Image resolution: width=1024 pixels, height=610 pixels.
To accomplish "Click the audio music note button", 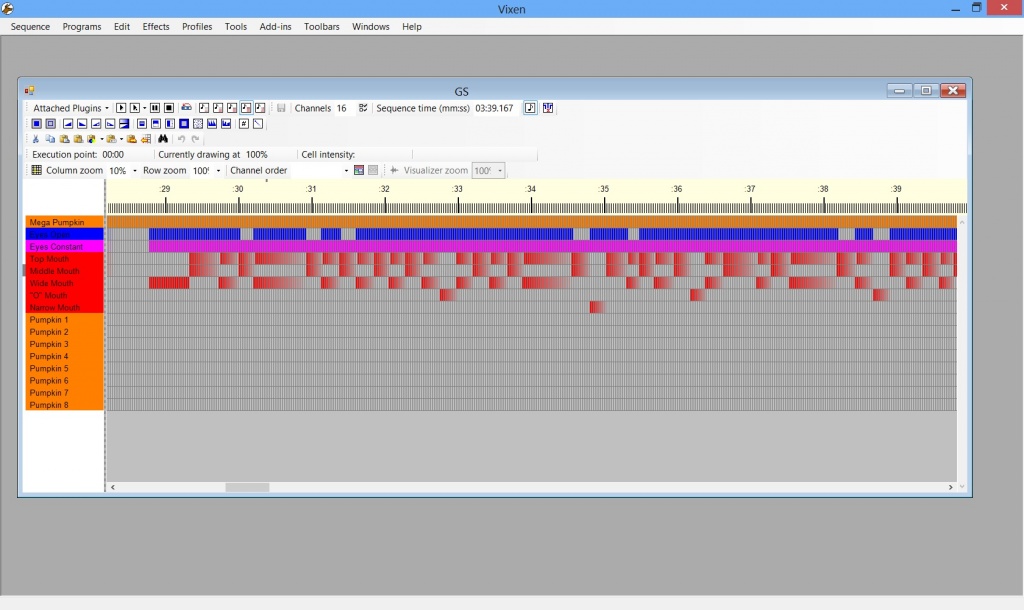I will (530, 108).
